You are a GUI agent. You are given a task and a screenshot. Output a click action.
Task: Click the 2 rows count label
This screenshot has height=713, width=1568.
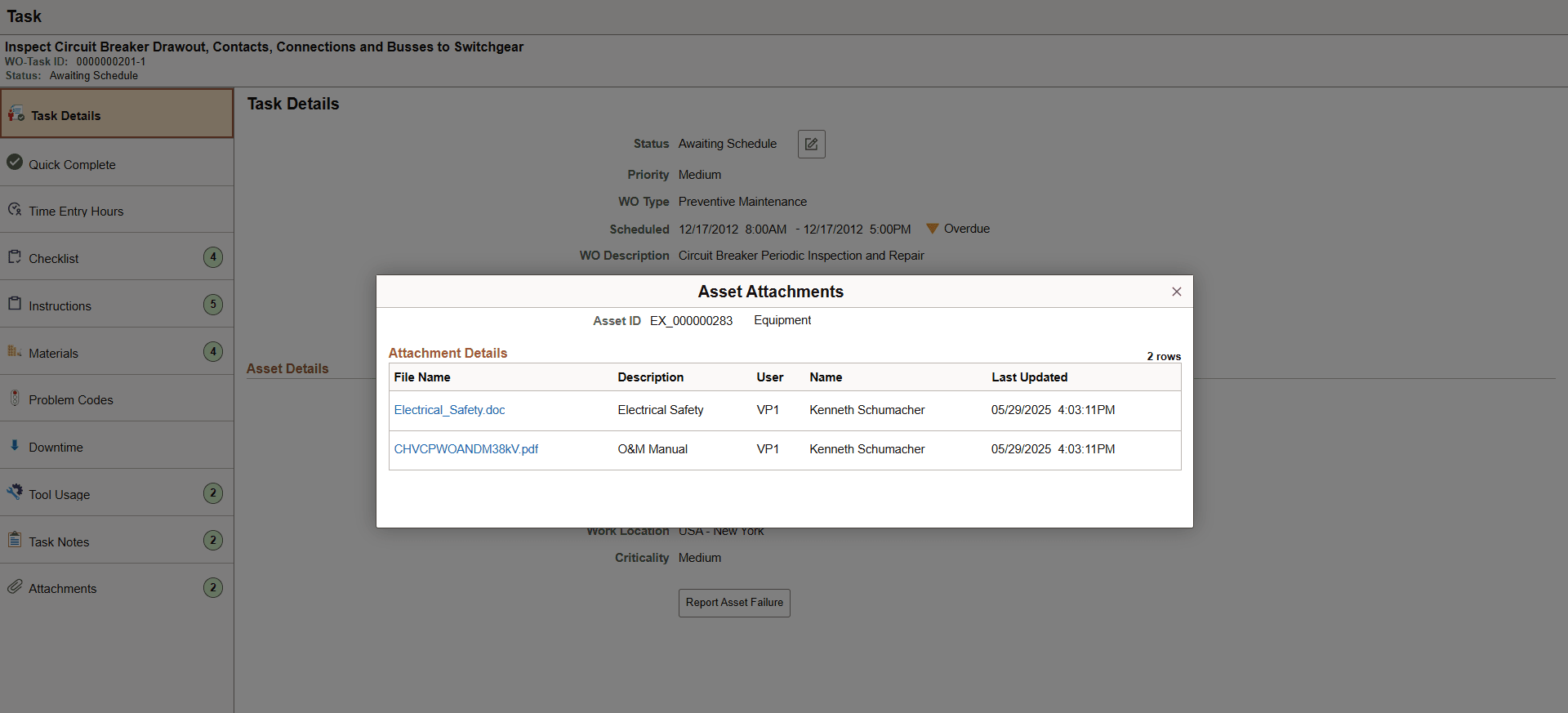tap(1164, 356)
